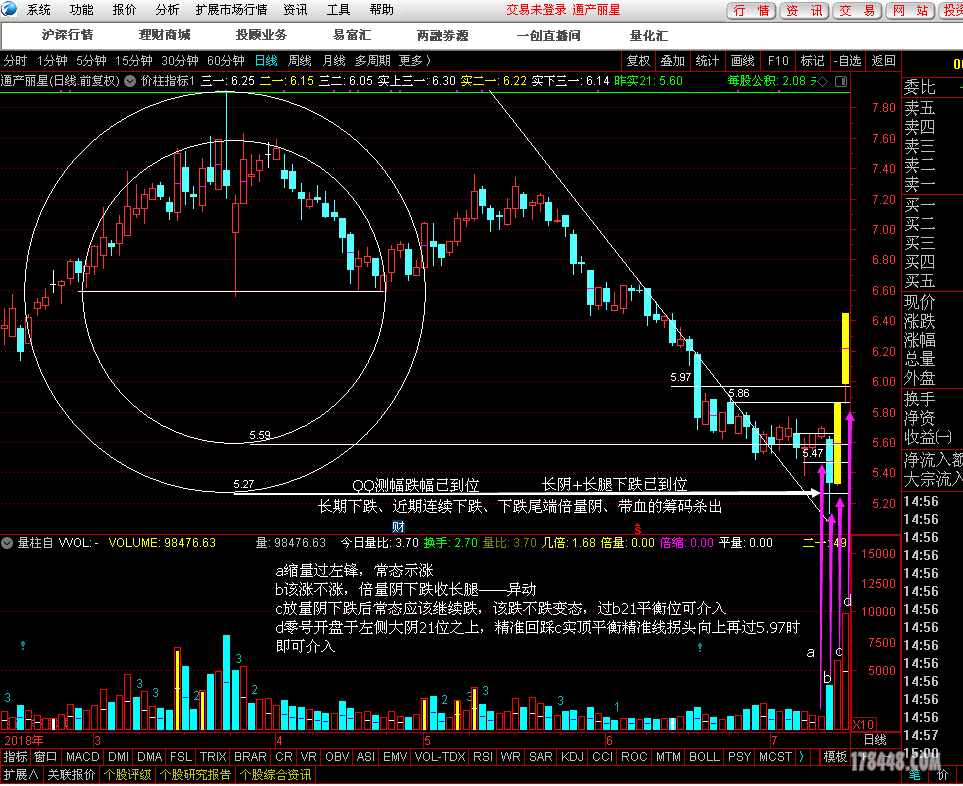Open 关联报价 at bottom

point(71,775)
